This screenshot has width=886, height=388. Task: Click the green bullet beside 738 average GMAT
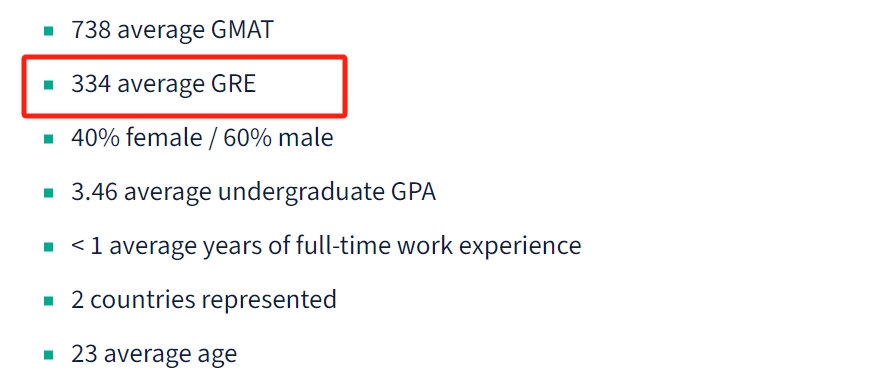pyautogui.click(x=49, y=30)
